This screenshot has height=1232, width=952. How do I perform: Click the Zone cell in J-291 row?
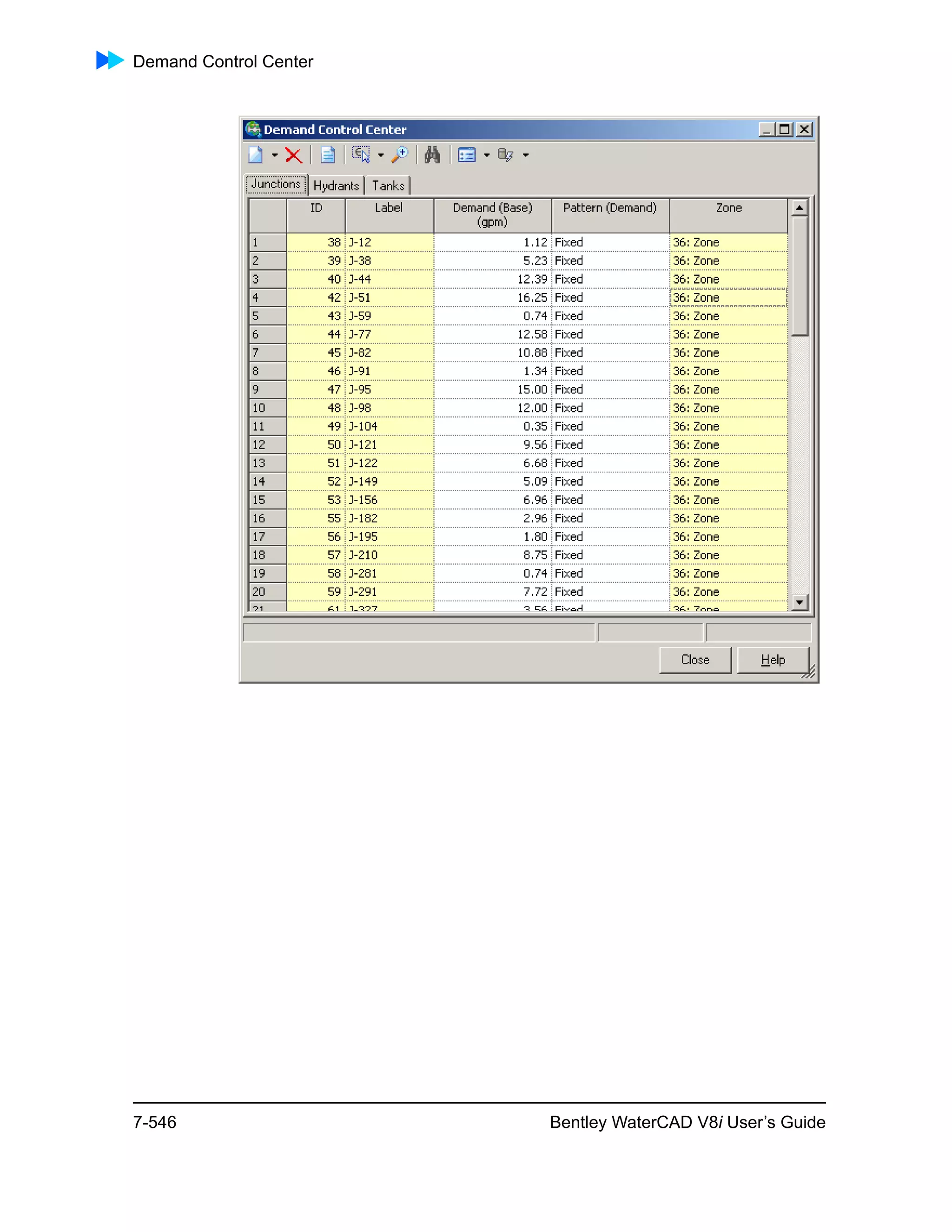click(729, 592)
